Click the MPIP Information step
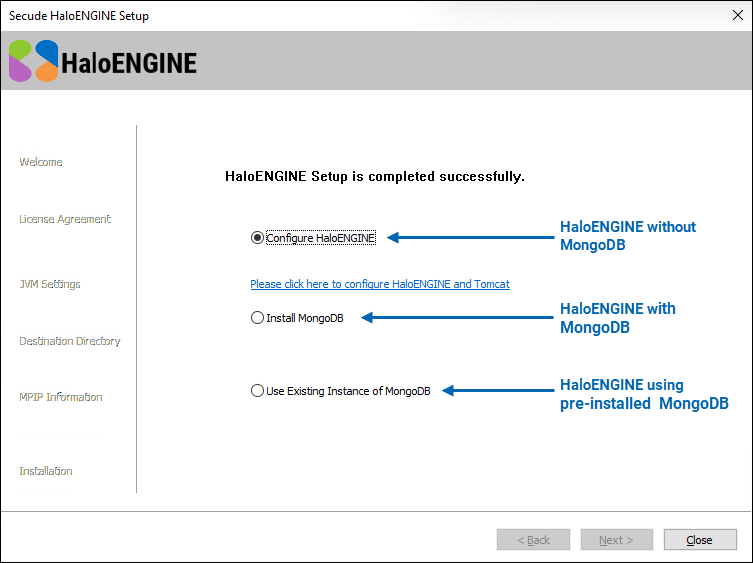The width and height of the screenshot is (753, 563). (x=61, y=397)
